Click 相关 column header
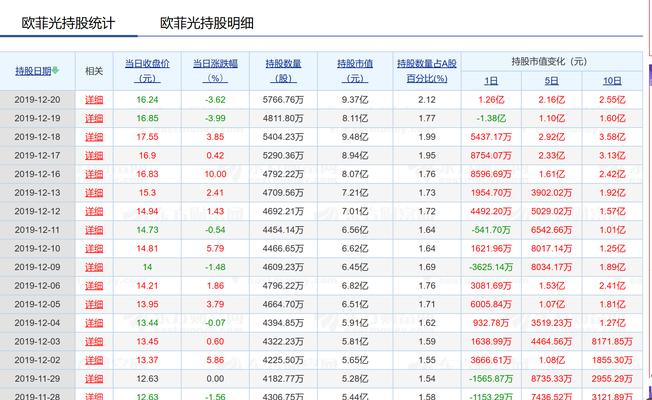The height and width of the screenshot is (400, 652). pyautogui.click(x=94, y=71)
